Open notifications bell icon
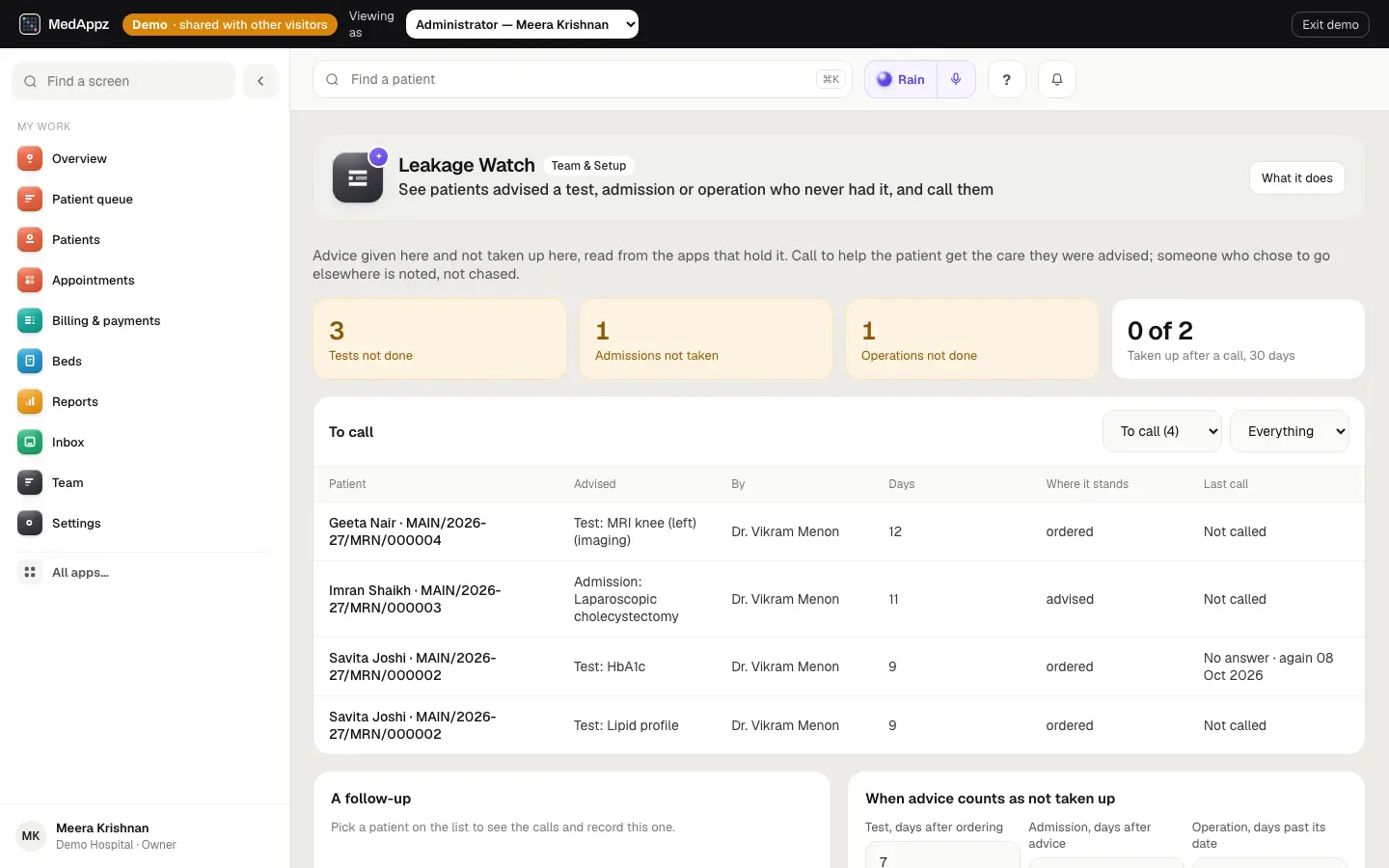This screenshot has width=1389, height=868. click(x=1057, y=79)
